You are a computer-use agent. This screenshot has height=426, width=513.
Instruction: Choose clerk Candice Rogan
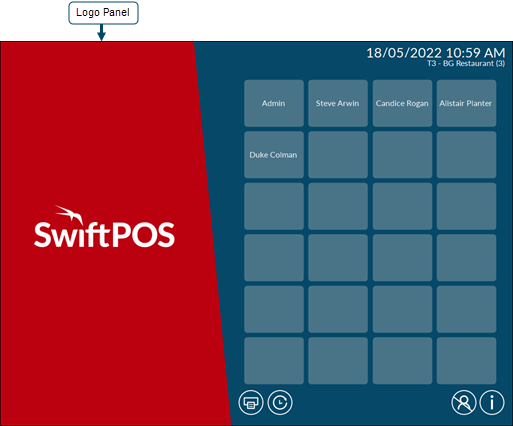click(402, 103)
